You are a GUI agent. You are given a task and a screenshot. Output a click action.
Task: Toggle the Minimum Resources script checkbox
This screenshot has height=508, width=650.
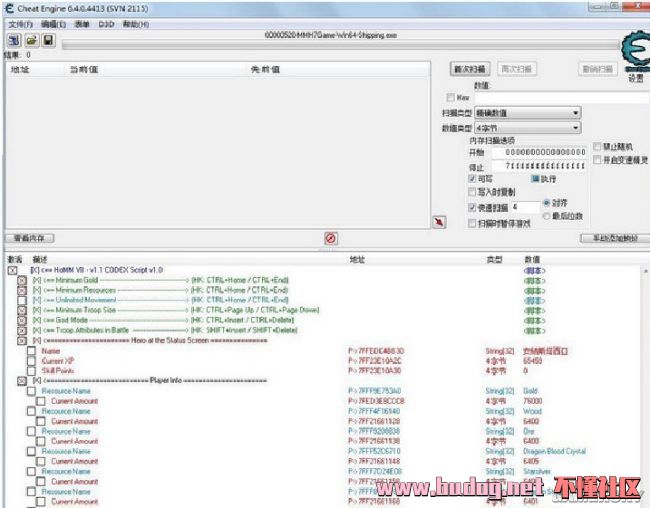[22, 290]
